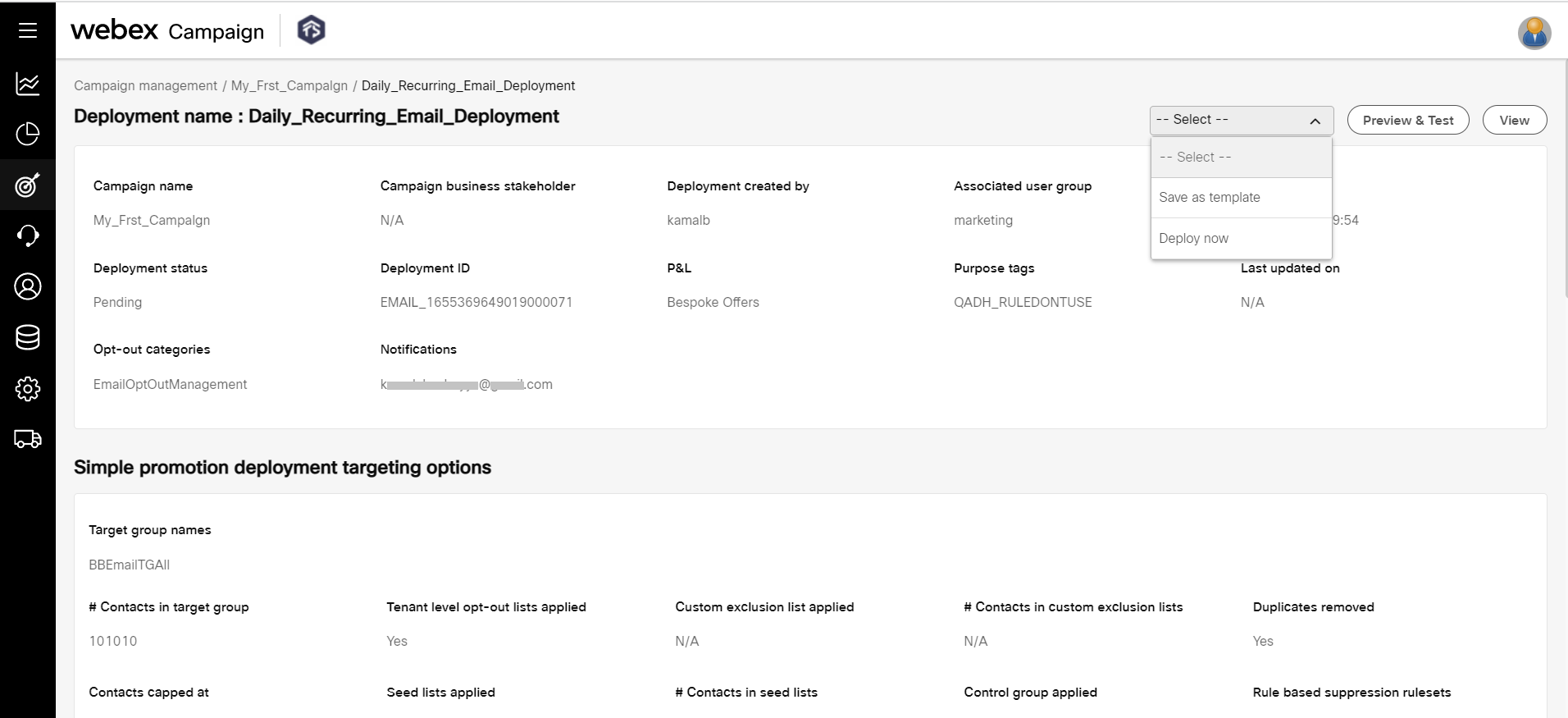This screenshot has height=718, width=1568.
Task: Click the 'QADH_RULEDONTUSE' purpose tag
Action: [x=1023, y=302]
